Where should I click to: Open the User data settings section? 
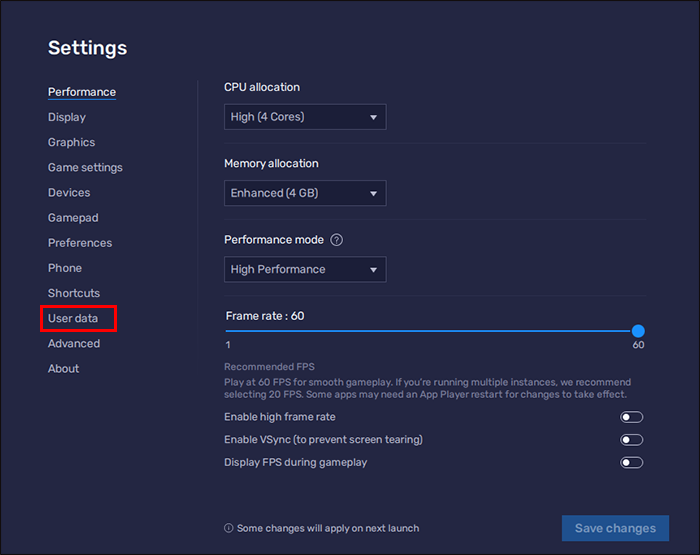(x=73, y=318)
